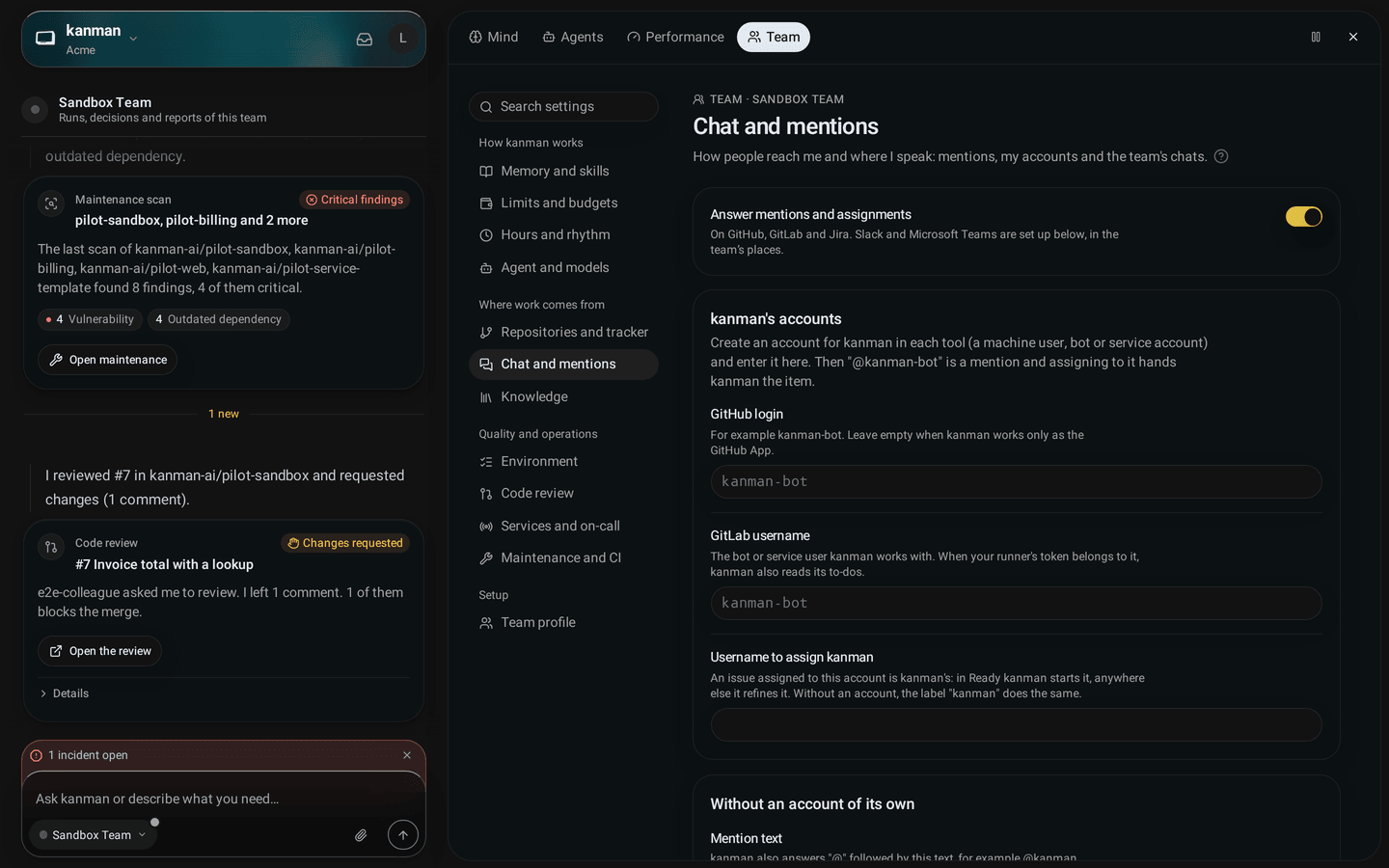The image size is (1389, 868).
Task: Click the send message arrow button
Action: coord(403,835)
